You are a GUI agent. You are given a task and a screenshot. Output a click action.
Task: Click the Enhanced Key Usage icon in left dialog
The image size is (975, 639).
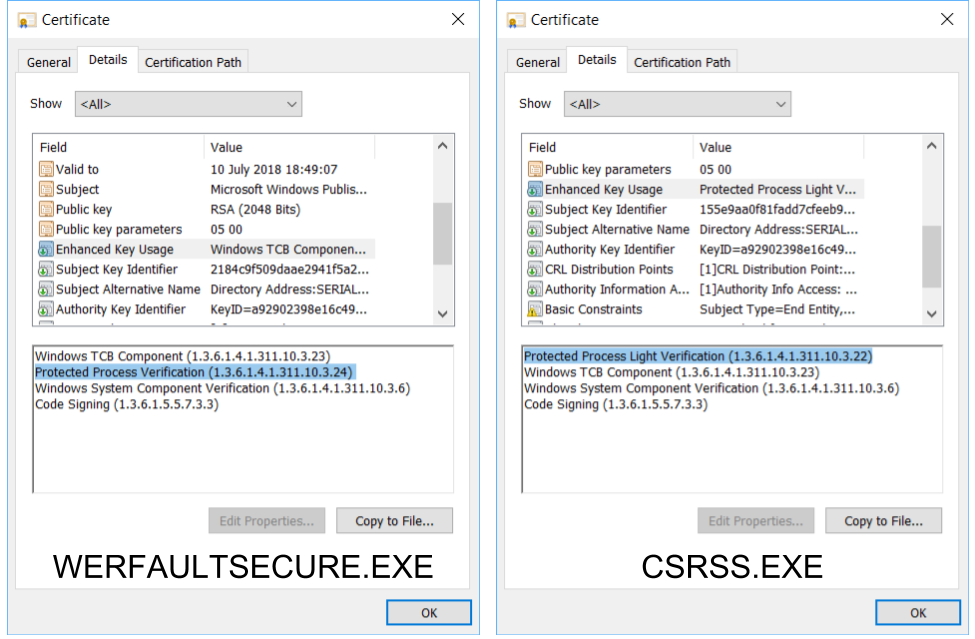[46, 250]
